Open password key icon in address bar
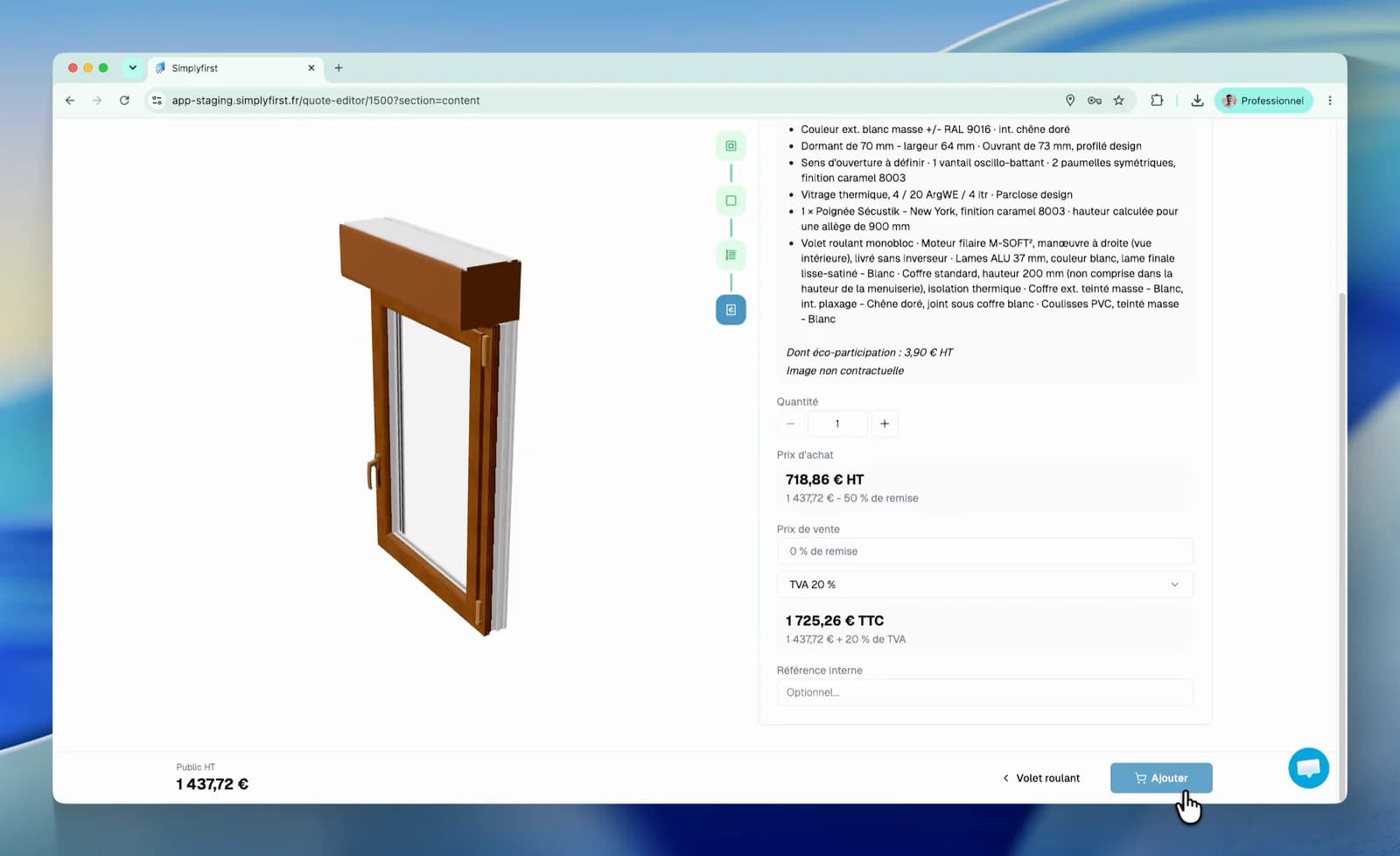This screenshot has width=1400, height=856. [1094, 101]
